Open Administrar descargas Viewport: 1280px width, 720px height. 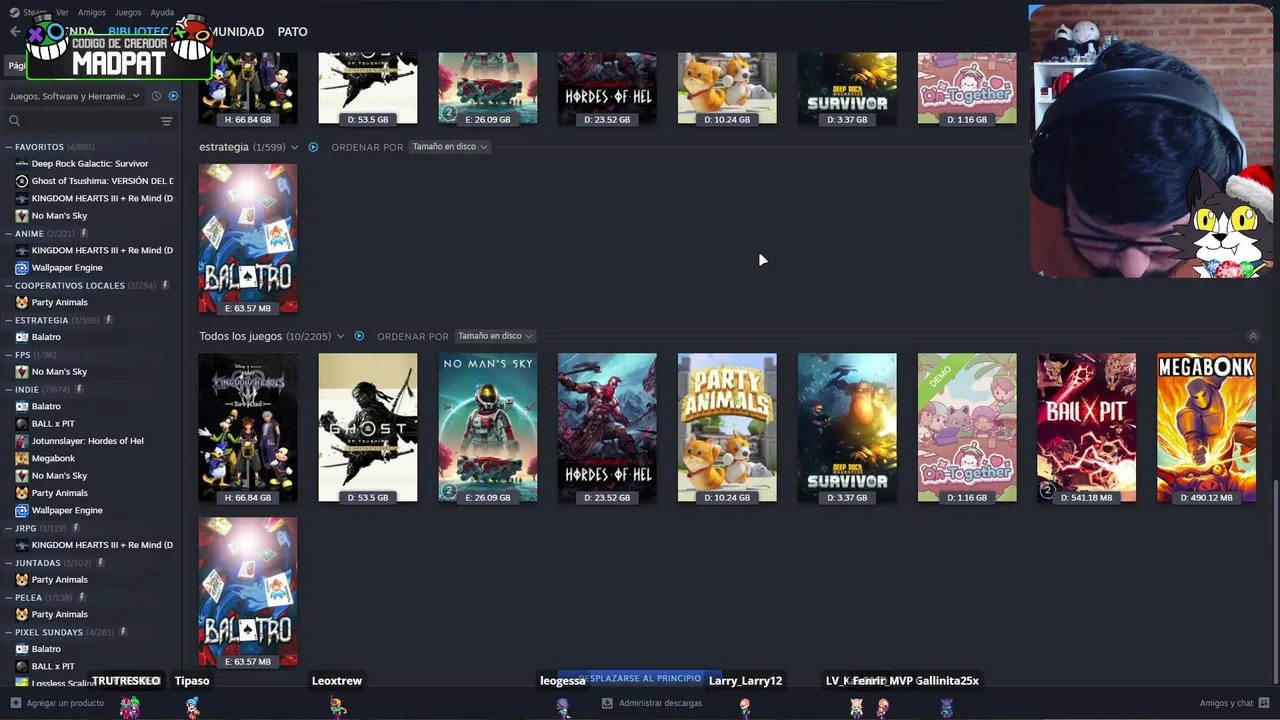660,703
